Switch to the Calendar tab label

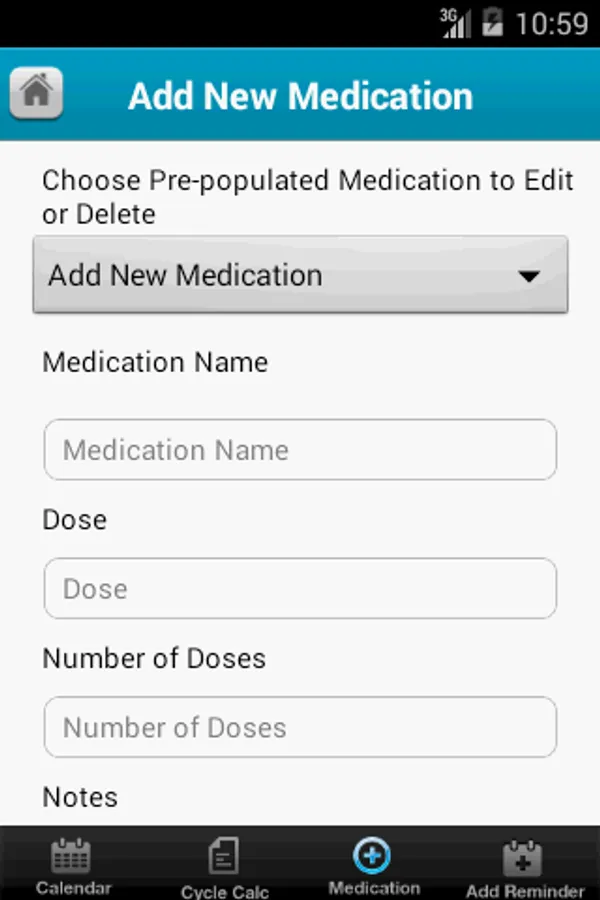(73, 887)
